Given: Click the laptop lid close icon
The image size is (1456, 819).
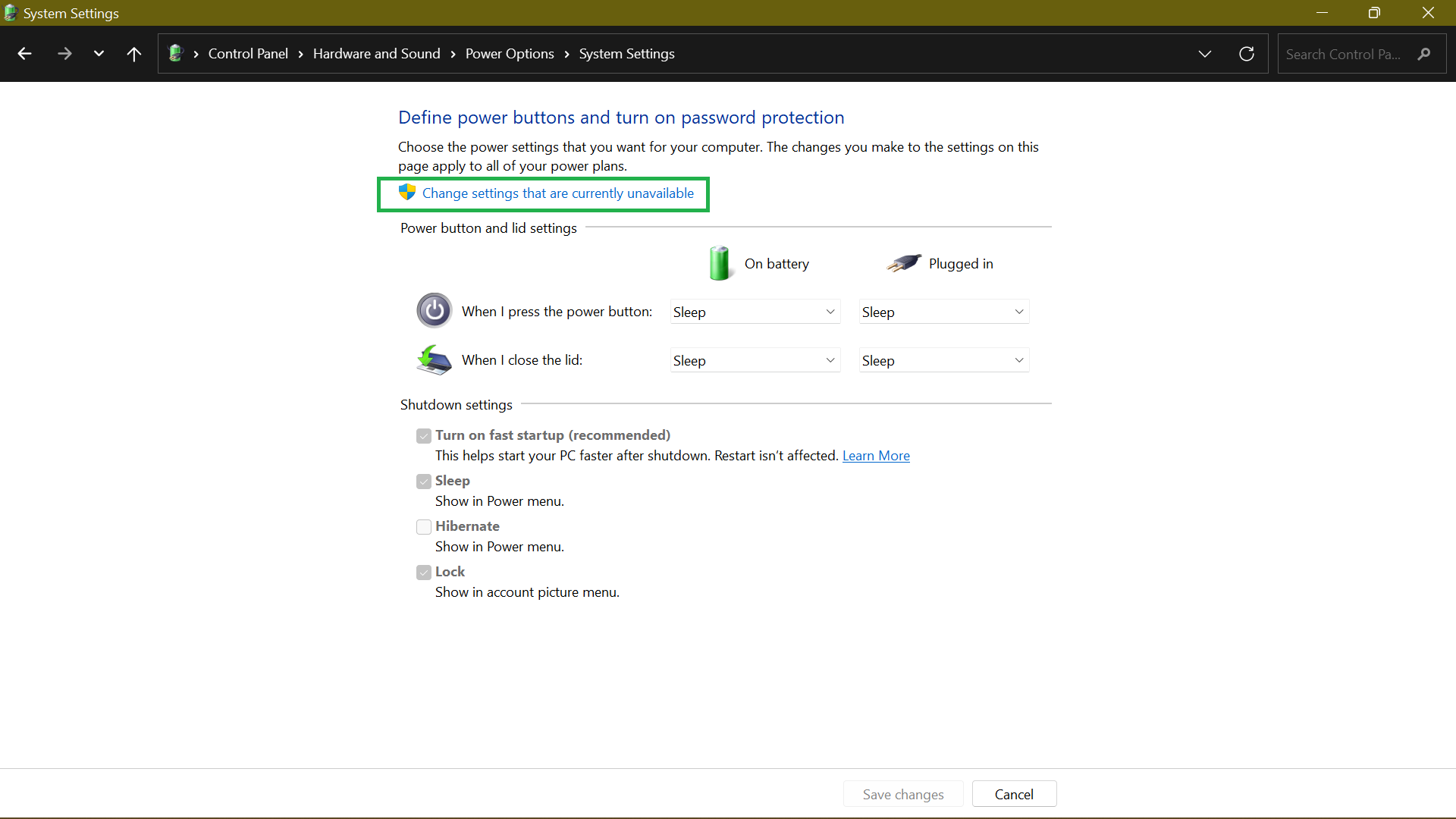Looking at the screenshot, I should [x=433, y=358].
